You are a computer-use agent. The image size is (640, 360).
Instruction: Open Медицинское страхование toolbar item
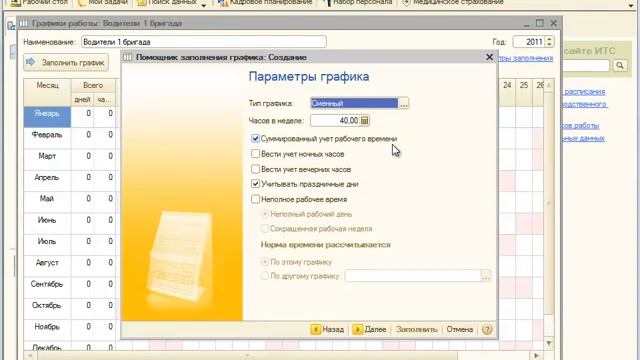click(x=453, y=2)
